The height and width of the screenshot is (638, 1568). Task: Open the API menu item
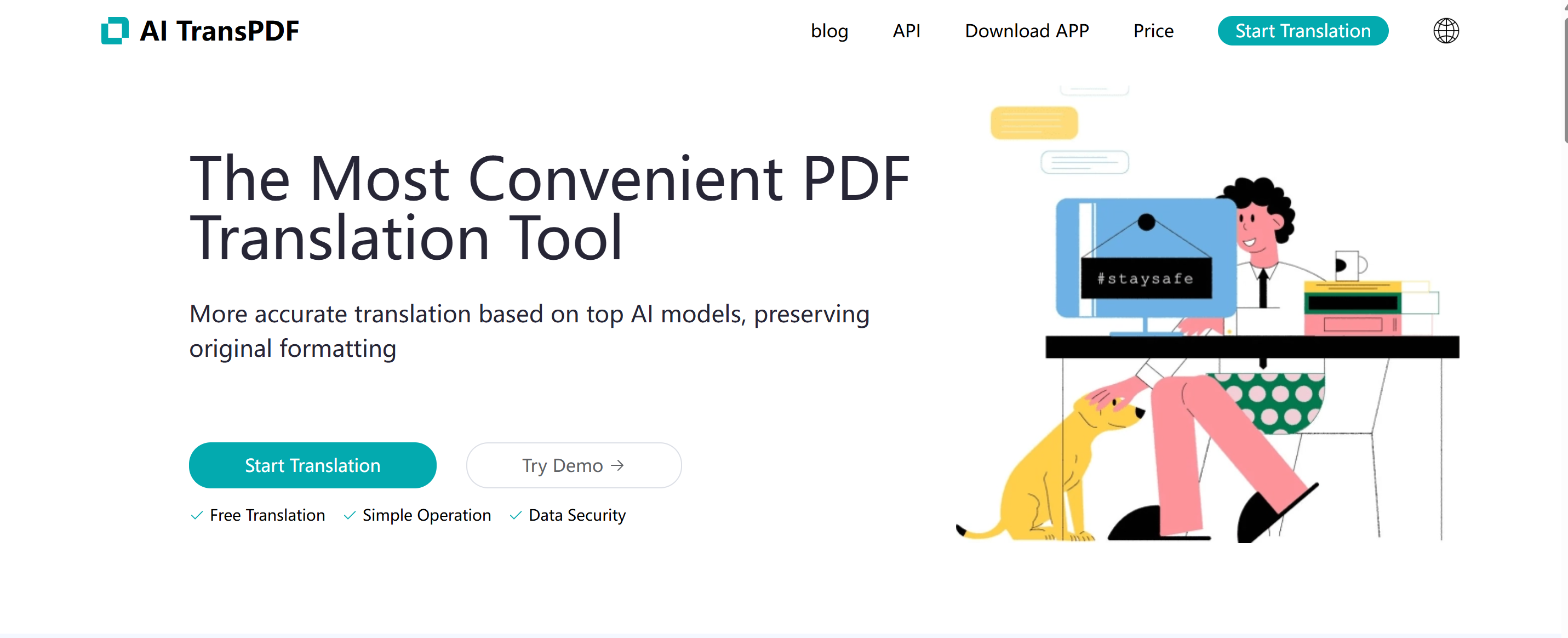tap(906, 31)
